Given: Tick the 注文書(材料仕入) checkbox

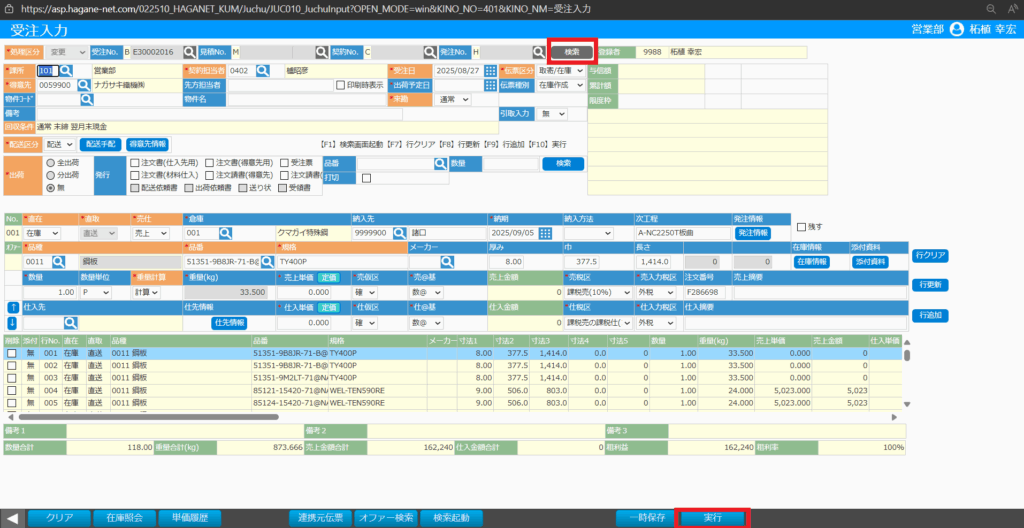Looking at the screenshot, I should tap(135, 175).
